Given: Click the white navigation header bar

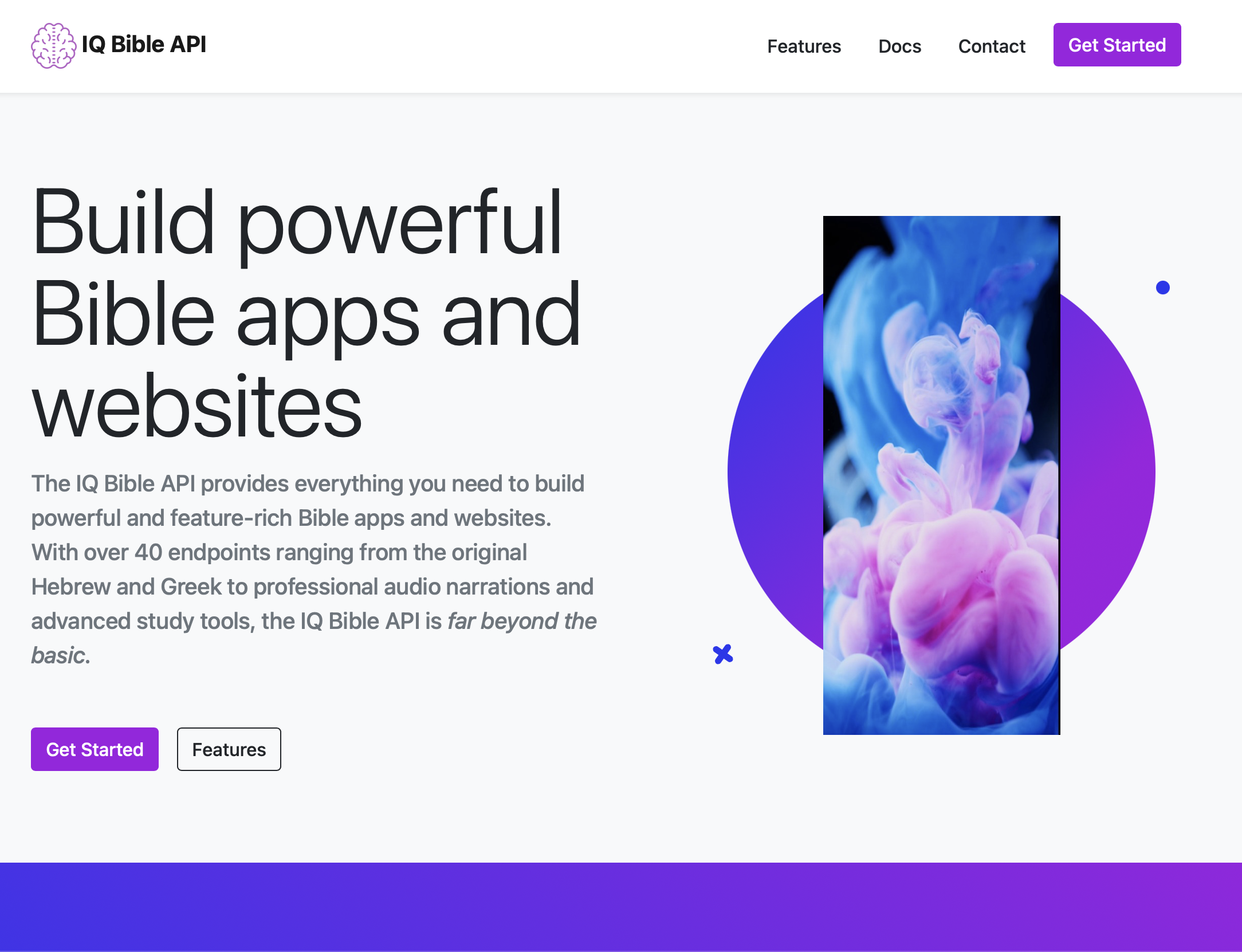Looking at the screenshot, I should click(458, 45).
